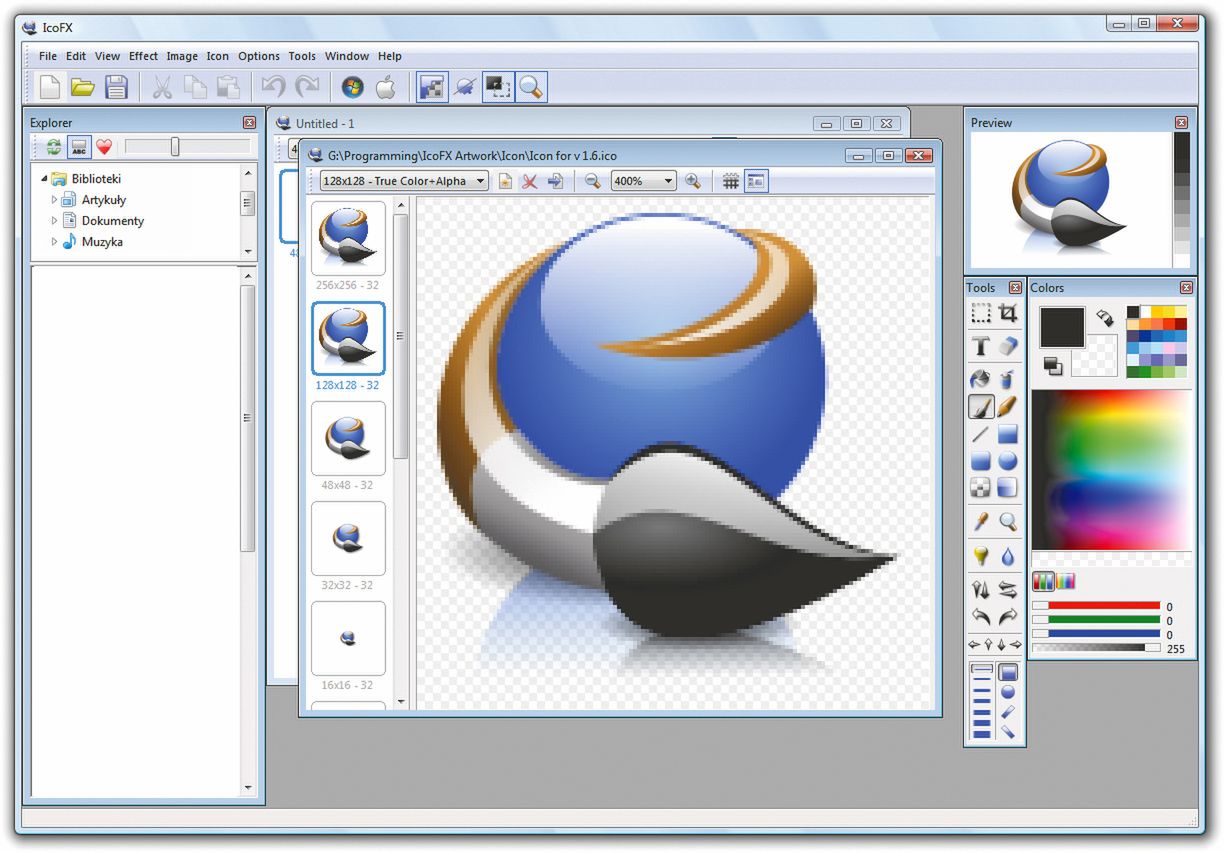This screenshot has width=1224, height=853.
Task: Select the Flood Fill bucket tool
Action: [981, 379]
